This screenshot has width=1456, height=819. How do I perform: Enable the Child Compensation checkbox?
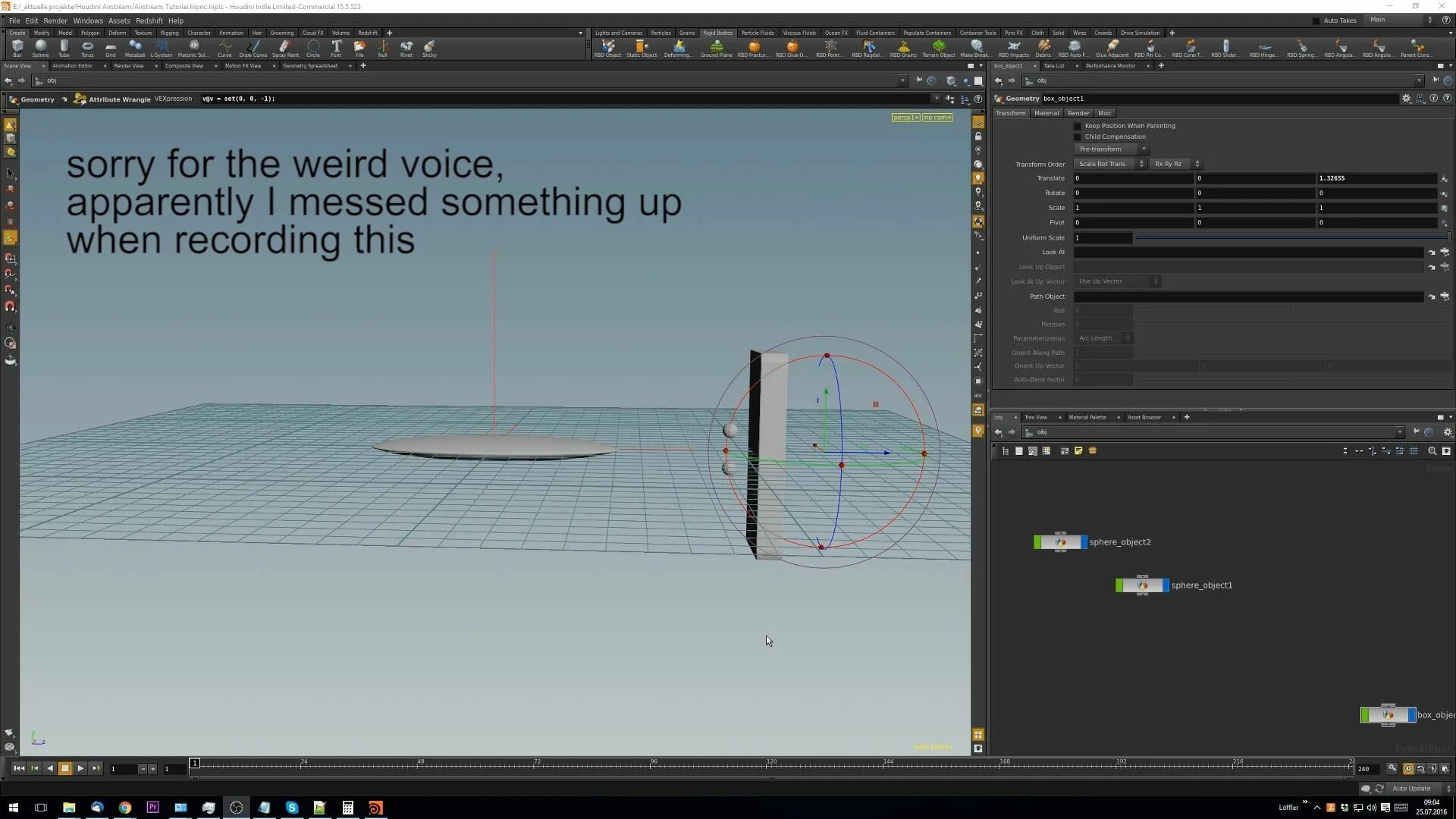pyautogui.click(x=1078, y=136)
